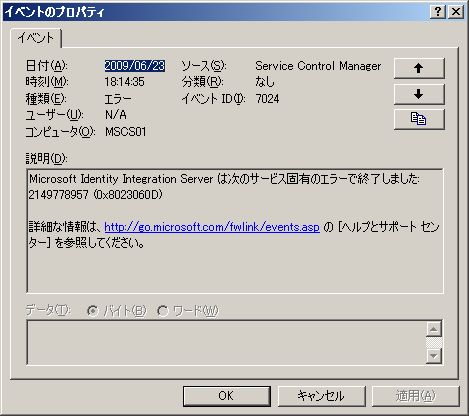The width and height of the screenshot is (469, 416).
Task: Click the キャンセル button
Action: (321, 396)
